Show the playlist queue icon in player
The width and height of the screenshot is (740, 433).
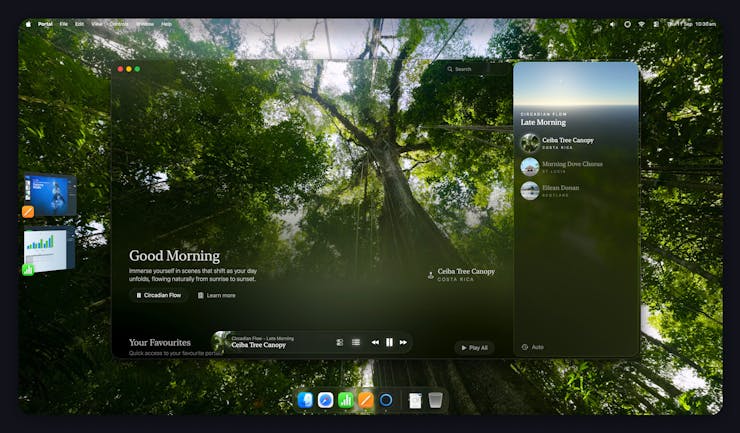pyautogui.click(x=356, y=342)
